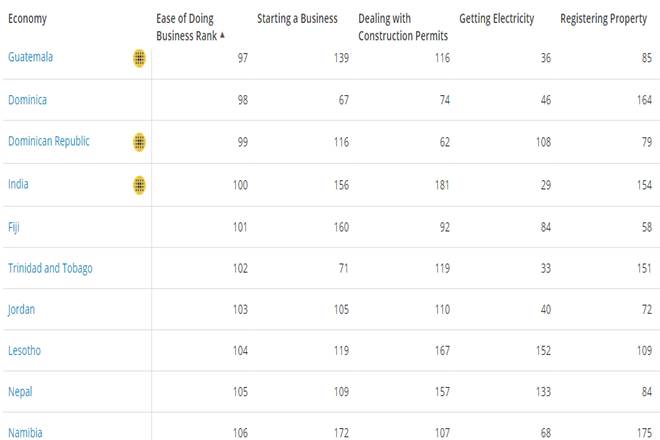Open the Dominican Republic link
660x440 pixels.
pyautogui.click(x=49, y=141)
